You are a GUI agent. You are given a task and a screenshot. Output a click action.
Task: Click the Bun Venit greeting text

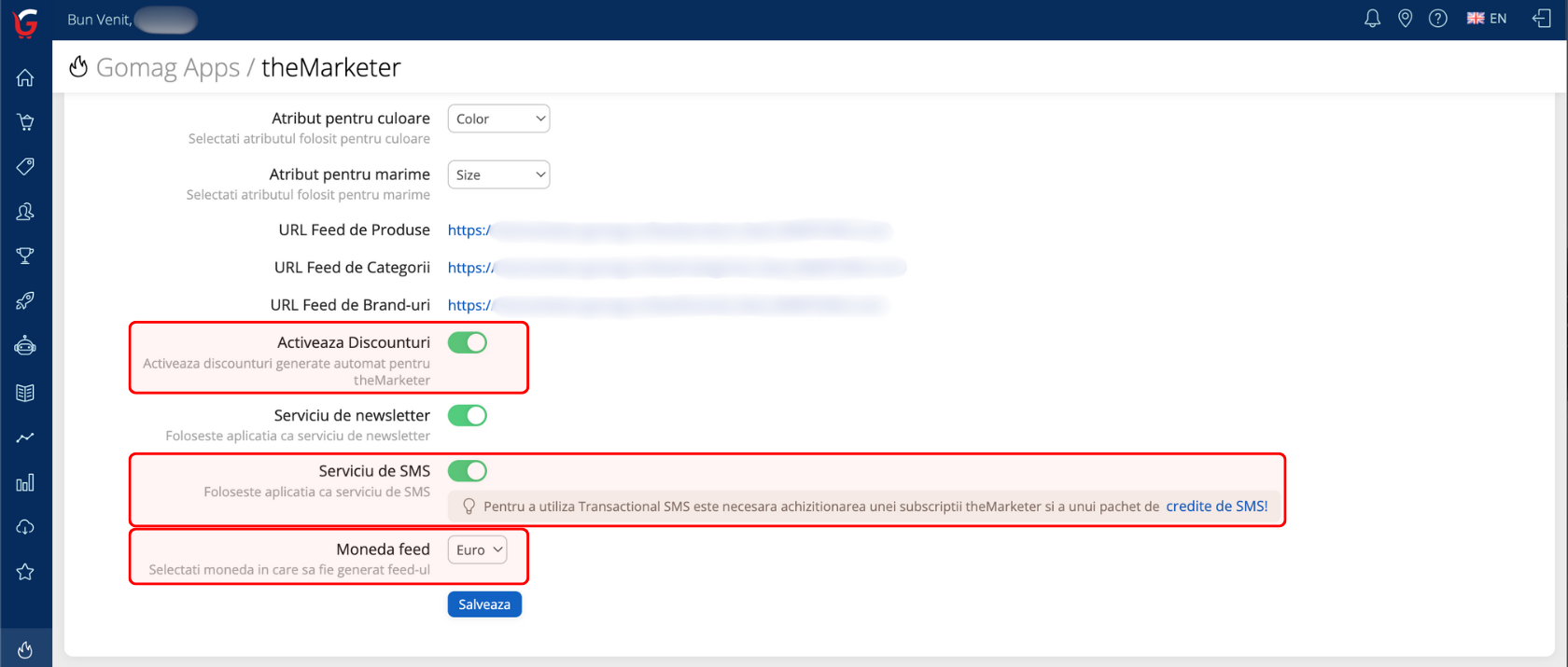(x=99, y=20)
